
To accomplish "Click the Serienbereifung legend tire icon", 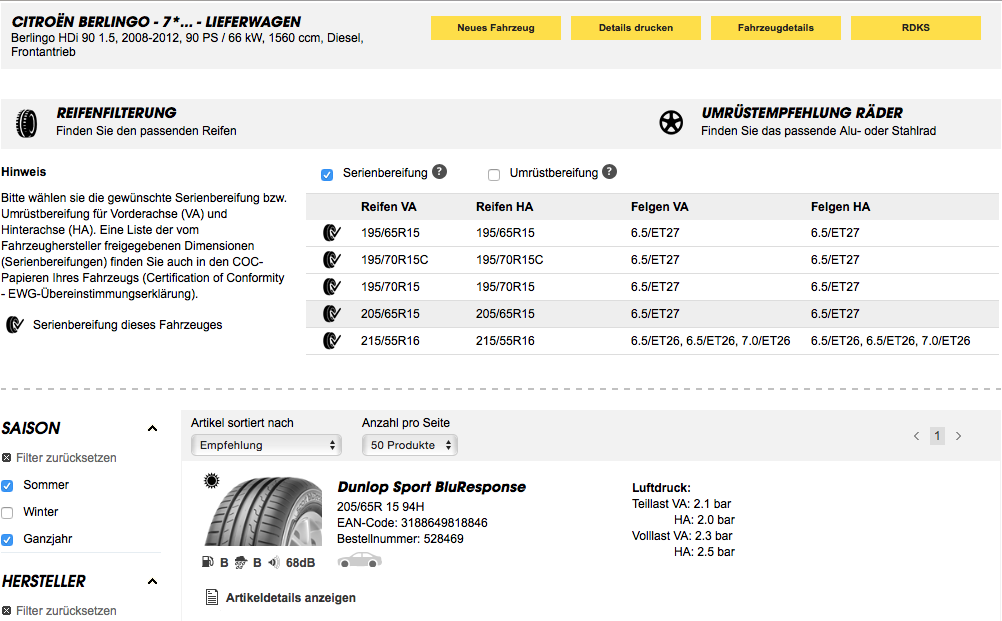I will 15,325.
